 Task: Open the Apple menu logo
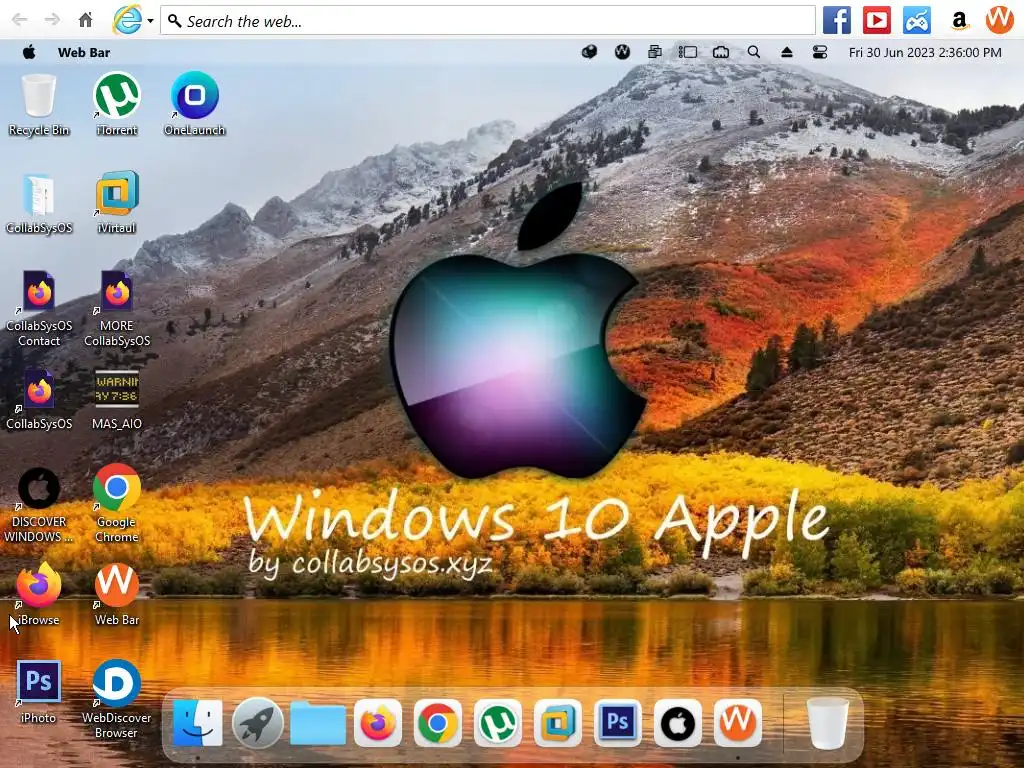click(x=29, y=52)
